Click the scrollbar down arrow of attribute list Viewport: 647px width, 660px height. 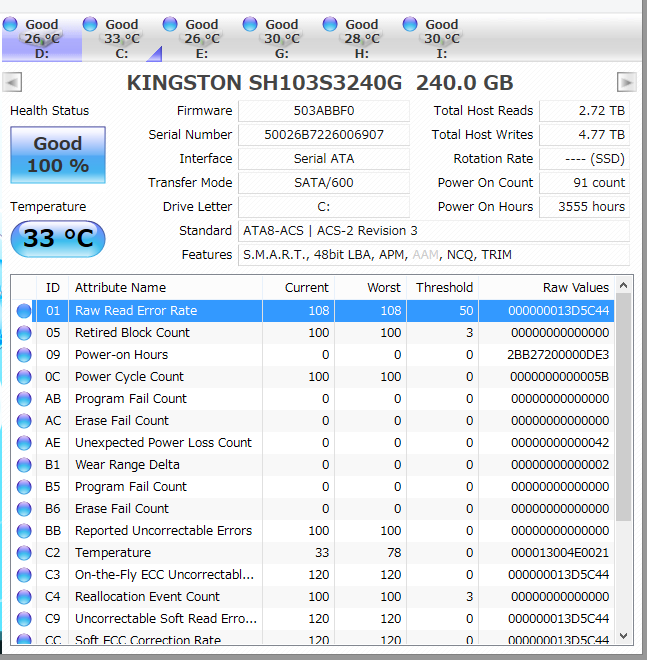[624, 636]
